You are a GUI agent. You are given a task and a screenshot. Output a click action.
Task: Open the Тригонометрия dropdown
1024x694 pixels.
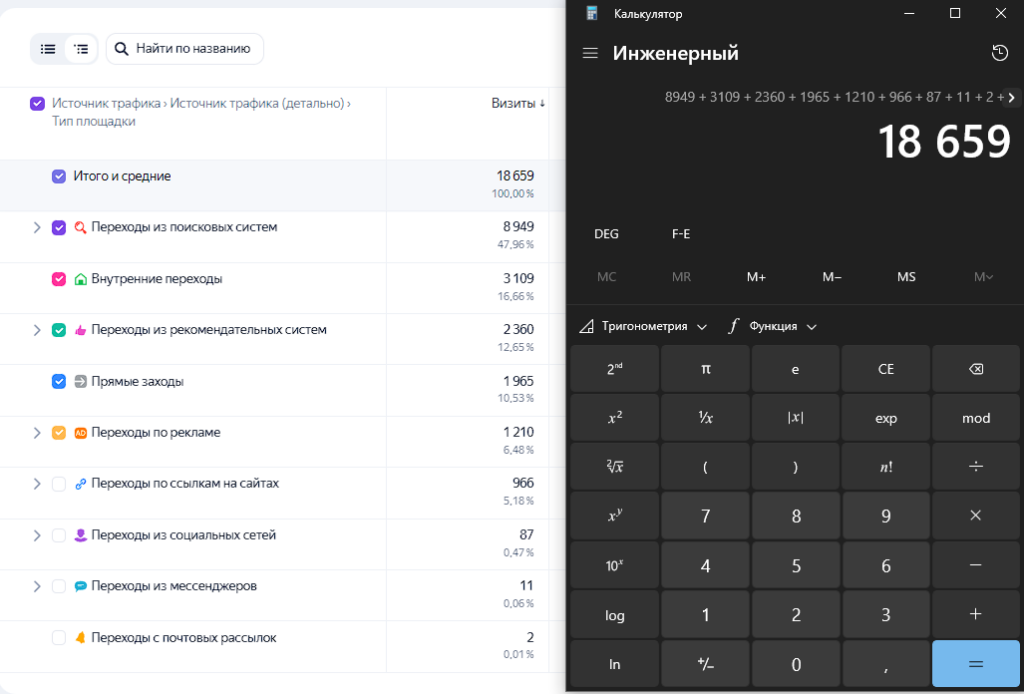pyautogui.click(x=643, y=326)
